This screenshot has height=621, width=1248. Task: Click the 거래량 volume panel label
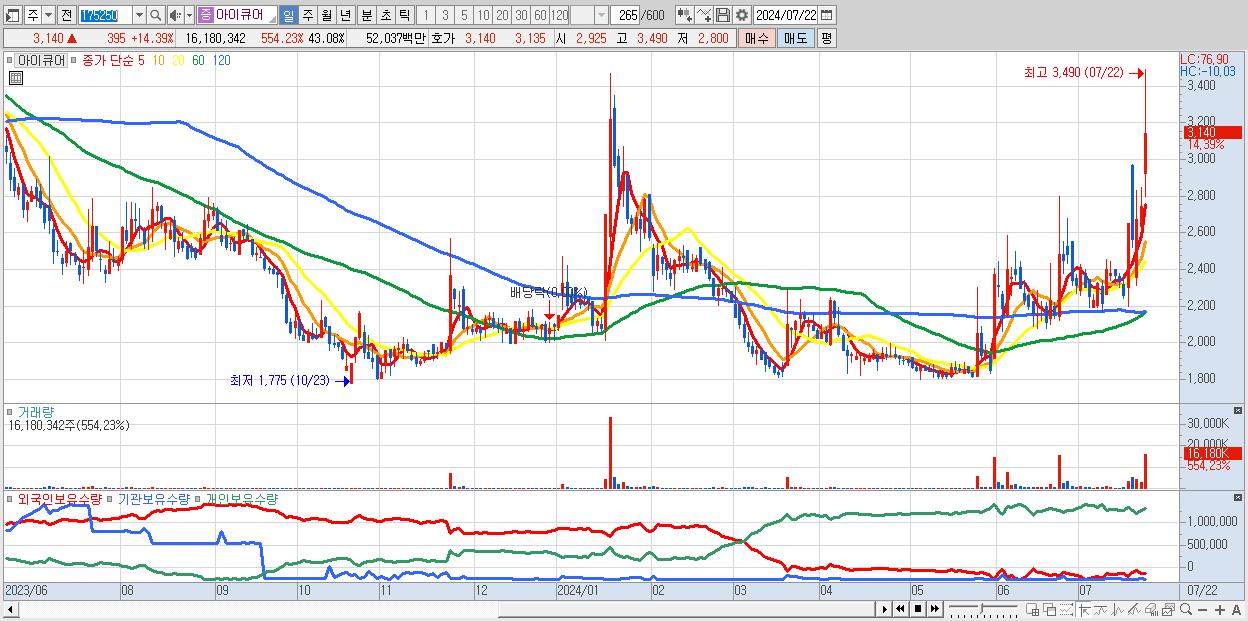click(x=38, y=411)
